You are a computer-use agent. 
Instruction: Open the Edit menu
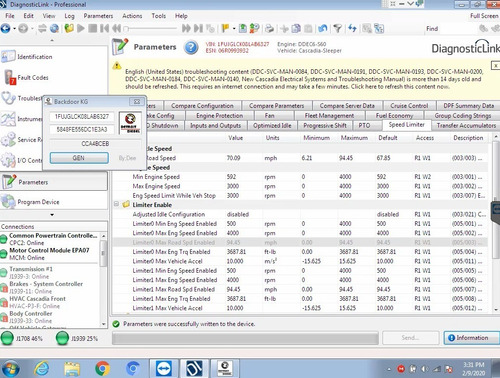28,16
